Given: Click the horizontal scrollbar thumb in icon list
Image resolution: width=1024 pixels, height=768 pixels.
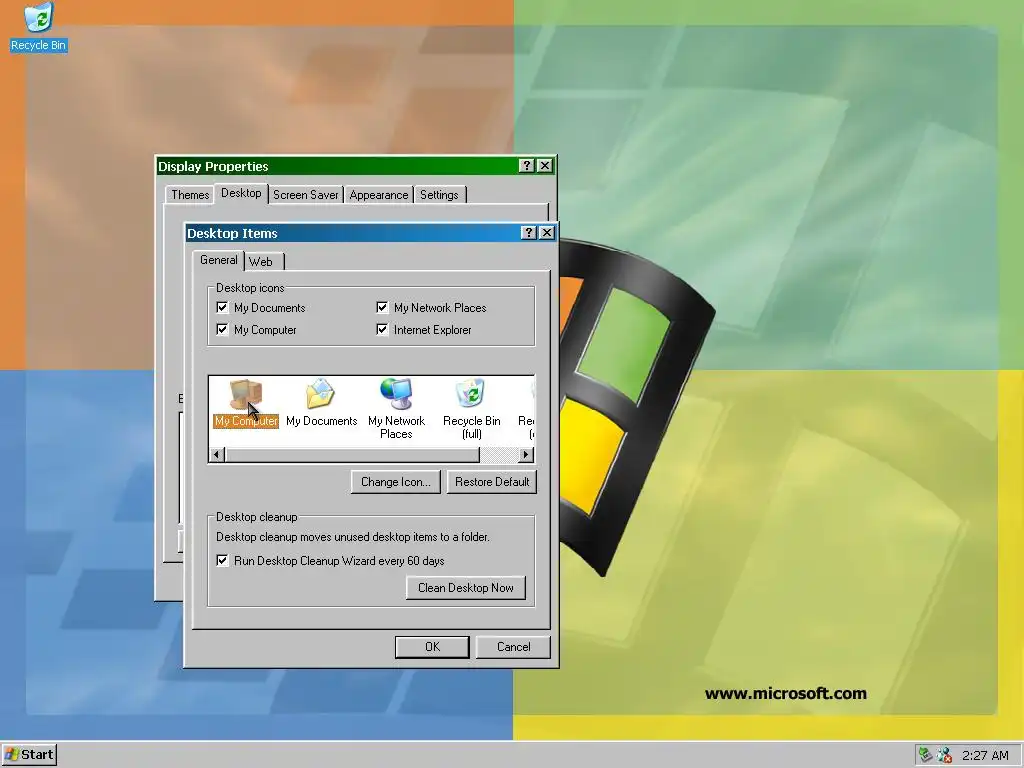Looking at the screenshot, I should 353,455.
